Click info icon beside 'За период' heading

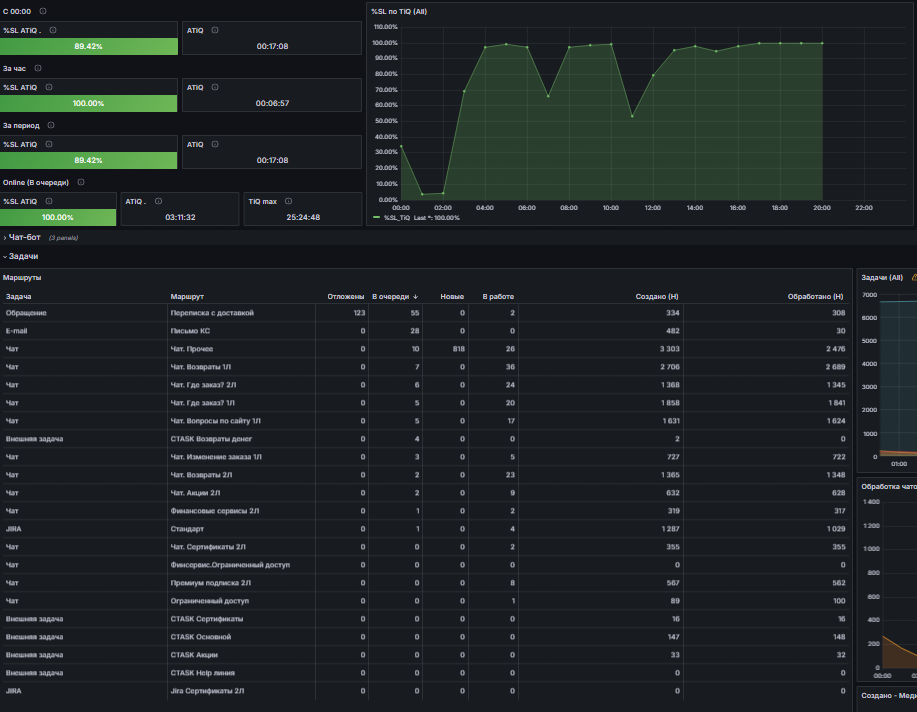pos(51,125)
